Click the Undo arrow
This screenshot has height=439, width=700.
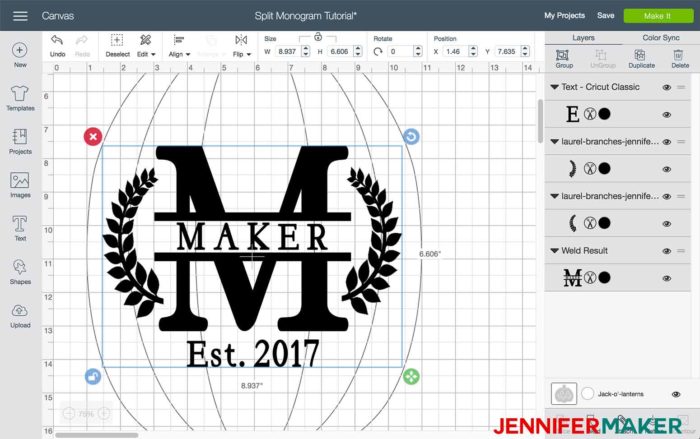tap(57, 40)
